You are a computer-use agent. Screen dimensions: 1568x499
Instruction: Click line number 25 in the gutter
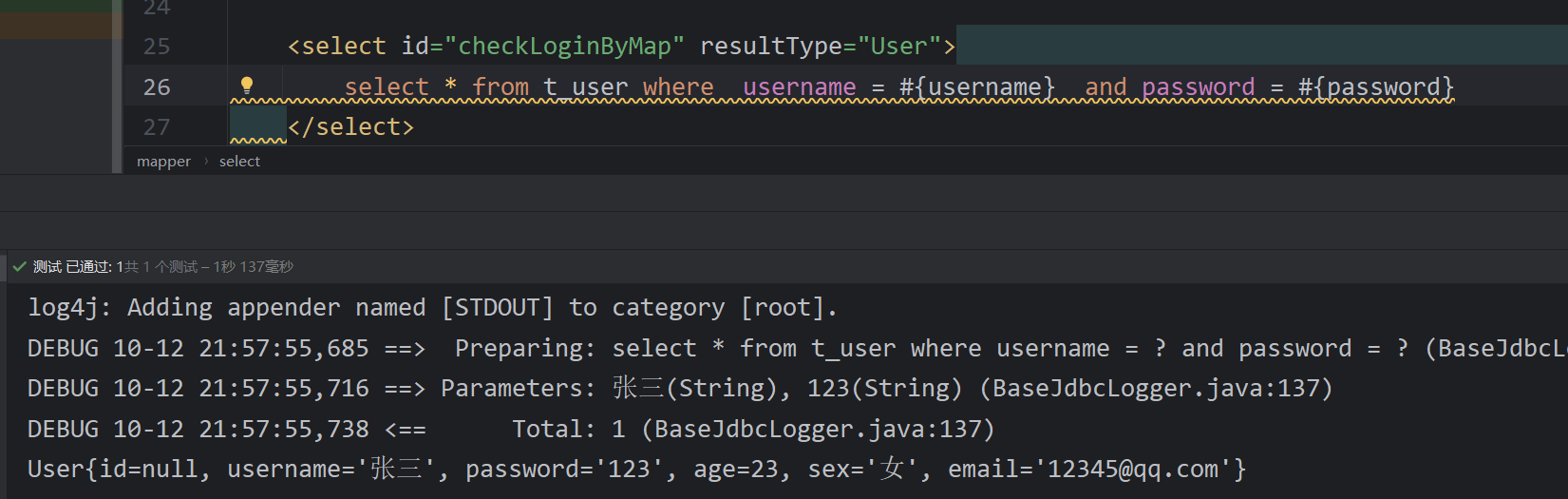pyautogui.click(x=157, y=47)
